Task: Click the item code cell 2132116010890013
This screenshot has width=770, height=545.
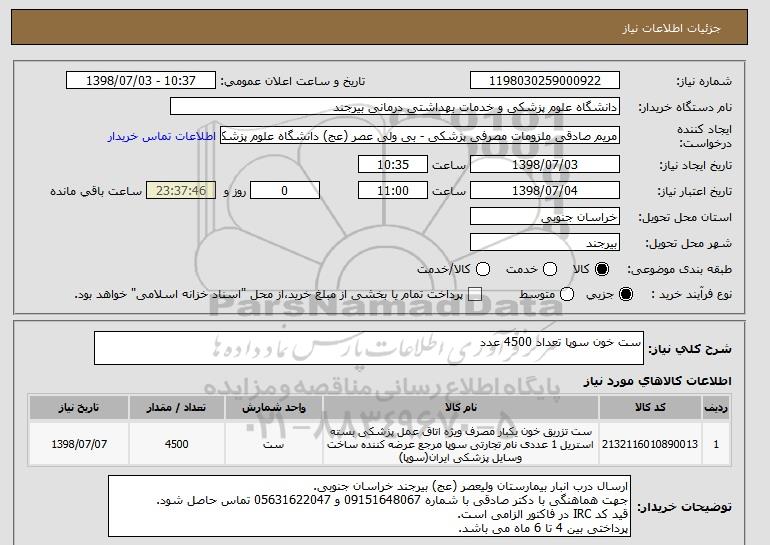Action: pyautogui.click(x=650, y=444)
